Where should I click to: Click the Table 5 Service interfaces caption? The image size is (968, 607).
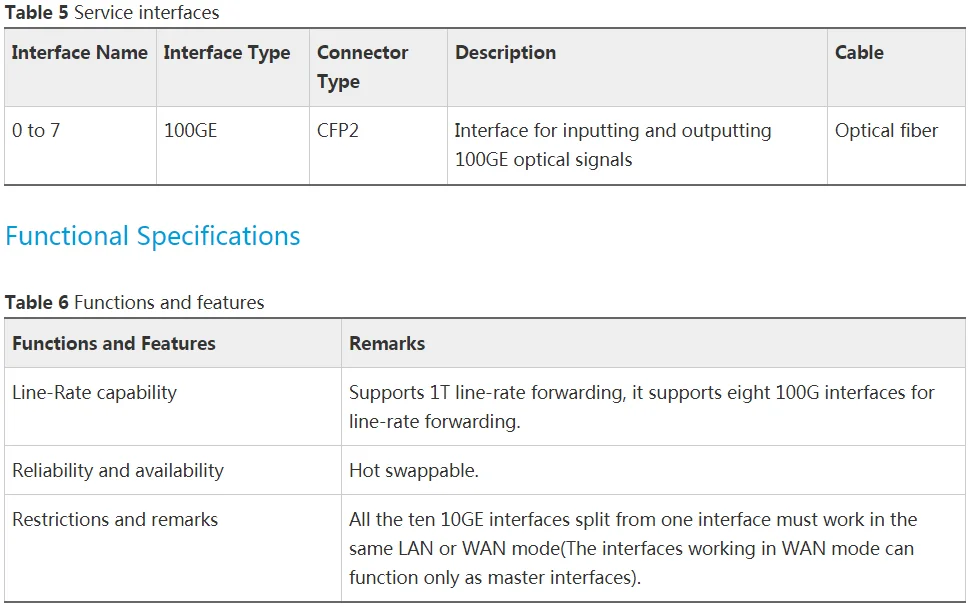click(112, 12)
